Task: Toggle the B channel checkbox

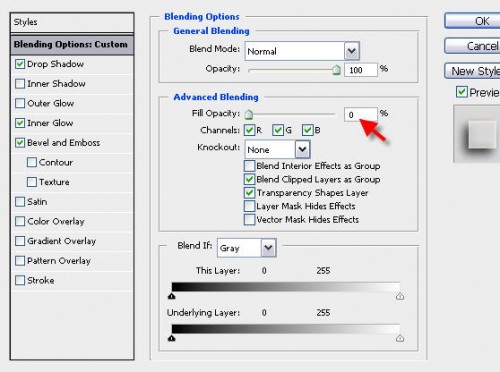Action: click(307, 130)
